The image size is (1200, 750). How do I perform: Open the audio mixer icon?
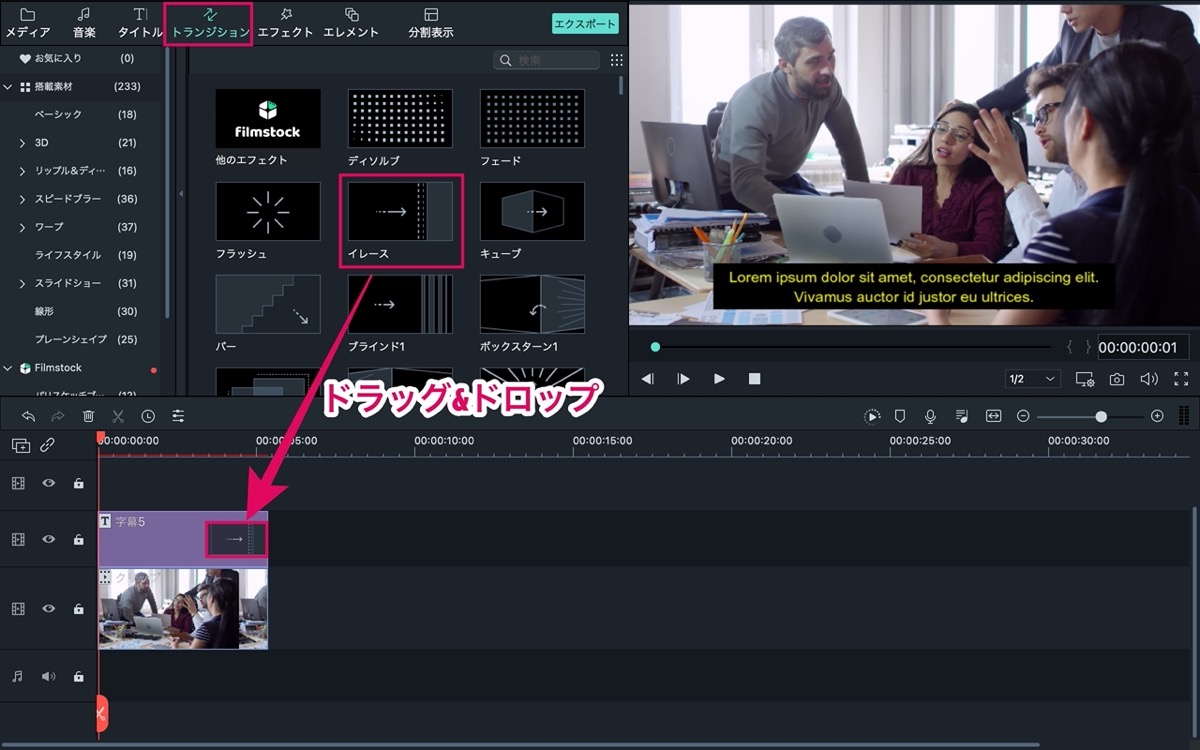[962, 416]
